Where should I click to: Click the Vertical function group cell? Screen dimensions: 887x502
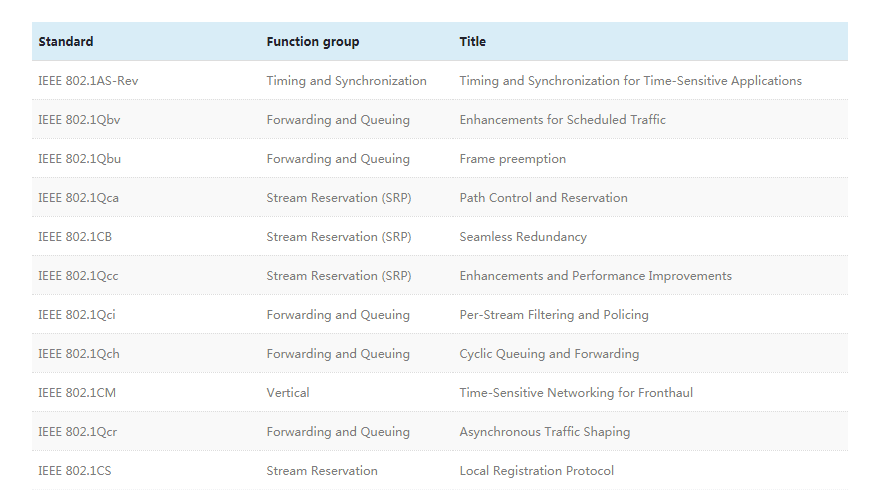(288, 393)
